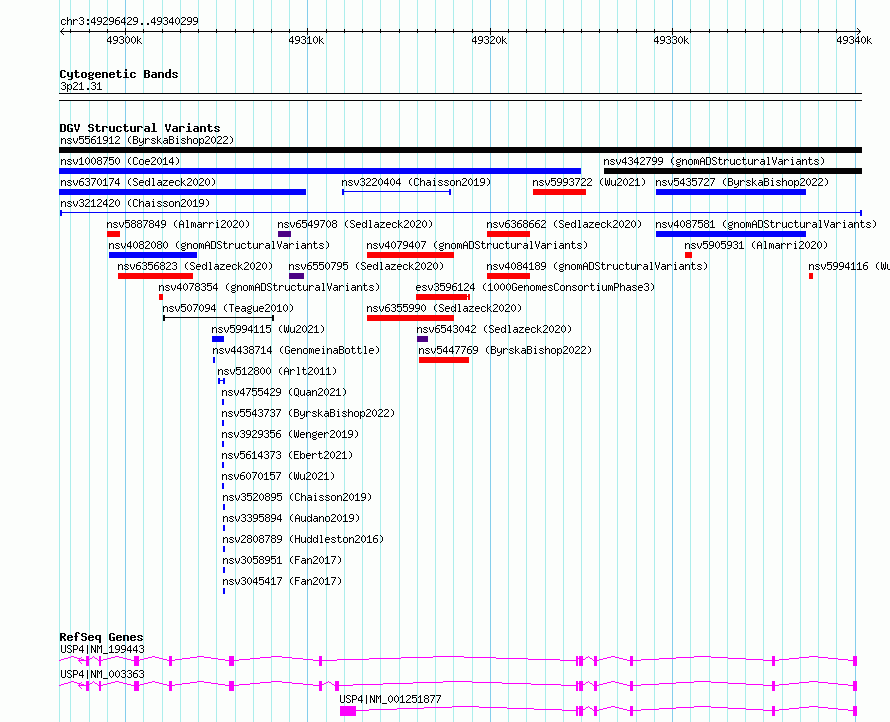Open nsv5435727 (ByrskaBishop2022) label
This screenshot has height=722, width=890.
point(742,182)
